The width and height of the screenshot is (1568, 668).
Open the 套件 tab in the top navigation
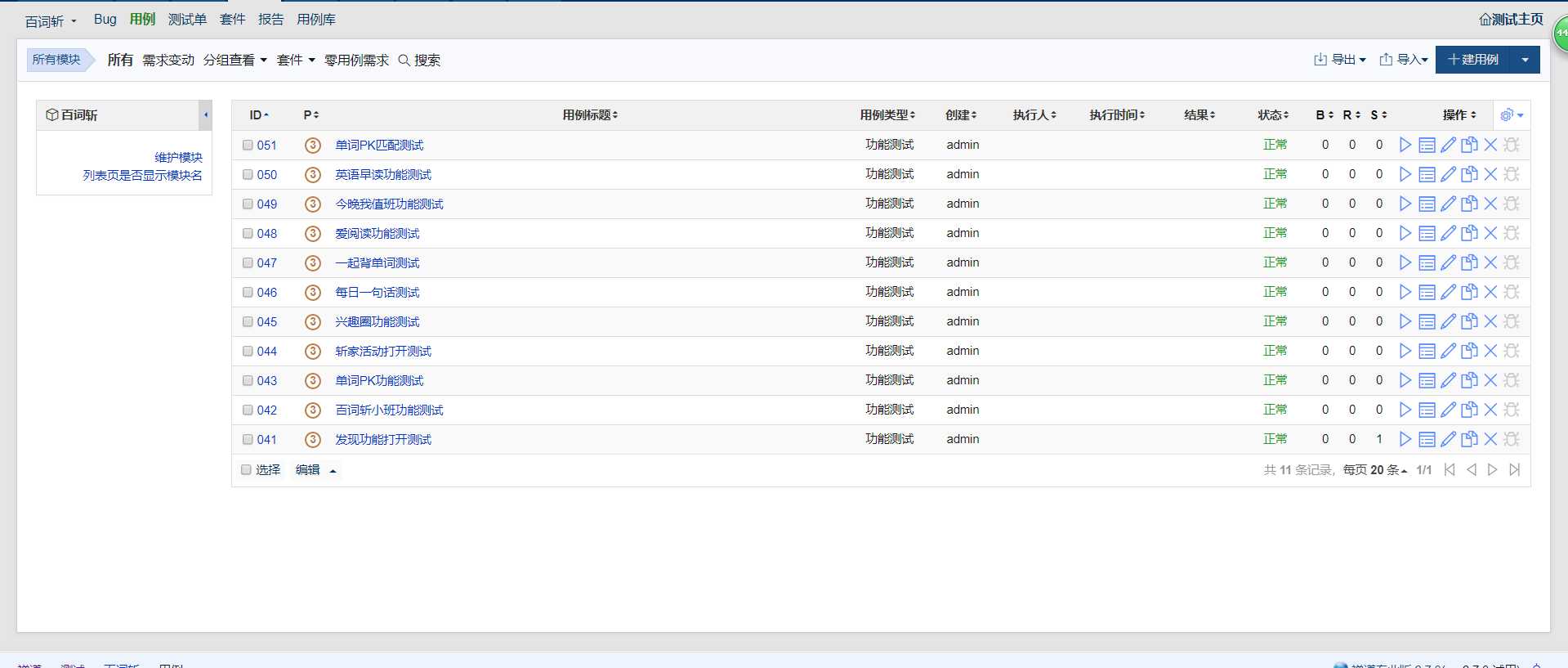click(x=233, y=19)
